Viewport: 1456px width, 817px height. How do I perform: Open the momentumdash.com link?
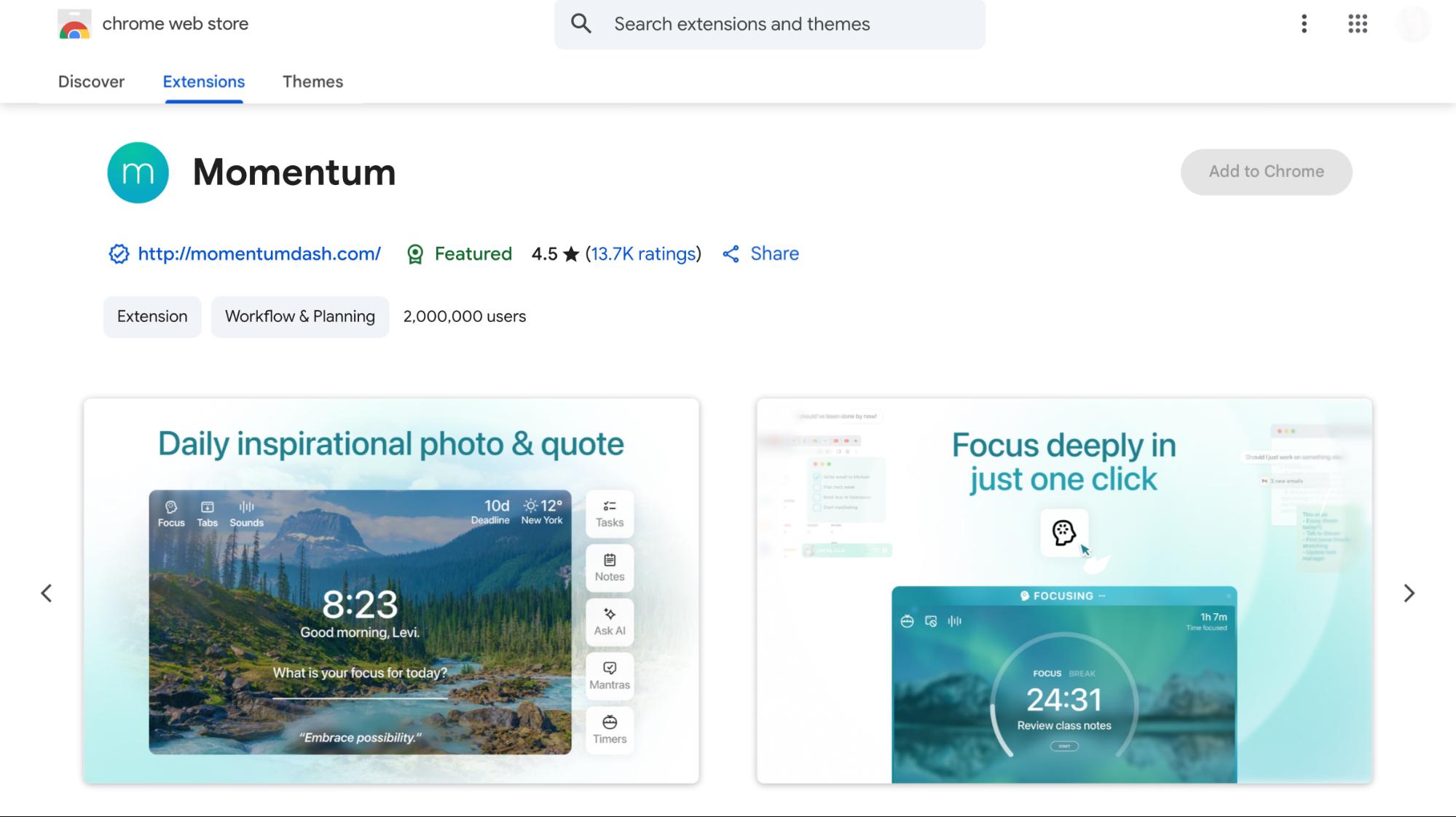[259, 254]
